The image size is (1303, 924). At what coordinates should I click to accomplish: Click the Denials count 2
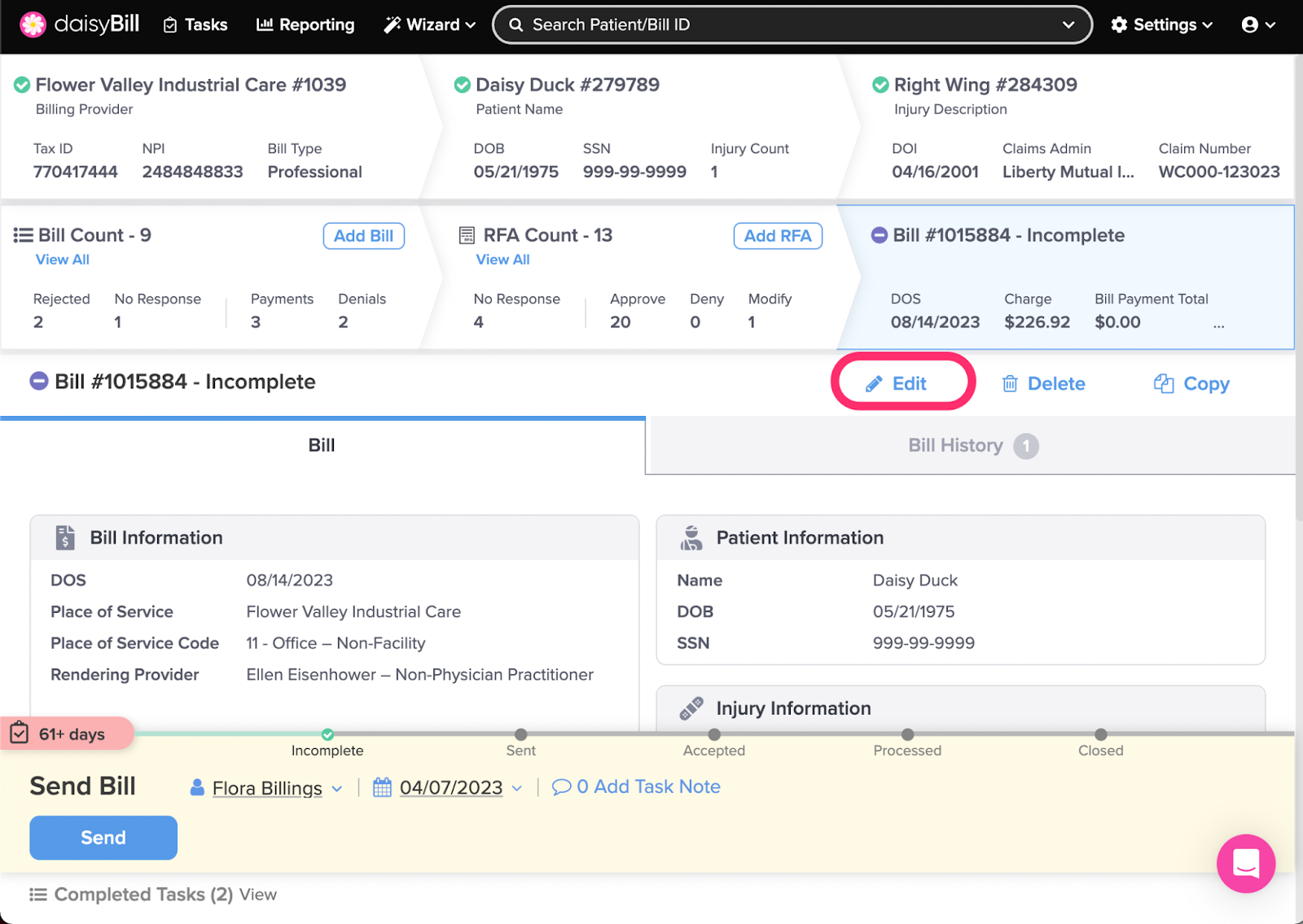[343, 322]
